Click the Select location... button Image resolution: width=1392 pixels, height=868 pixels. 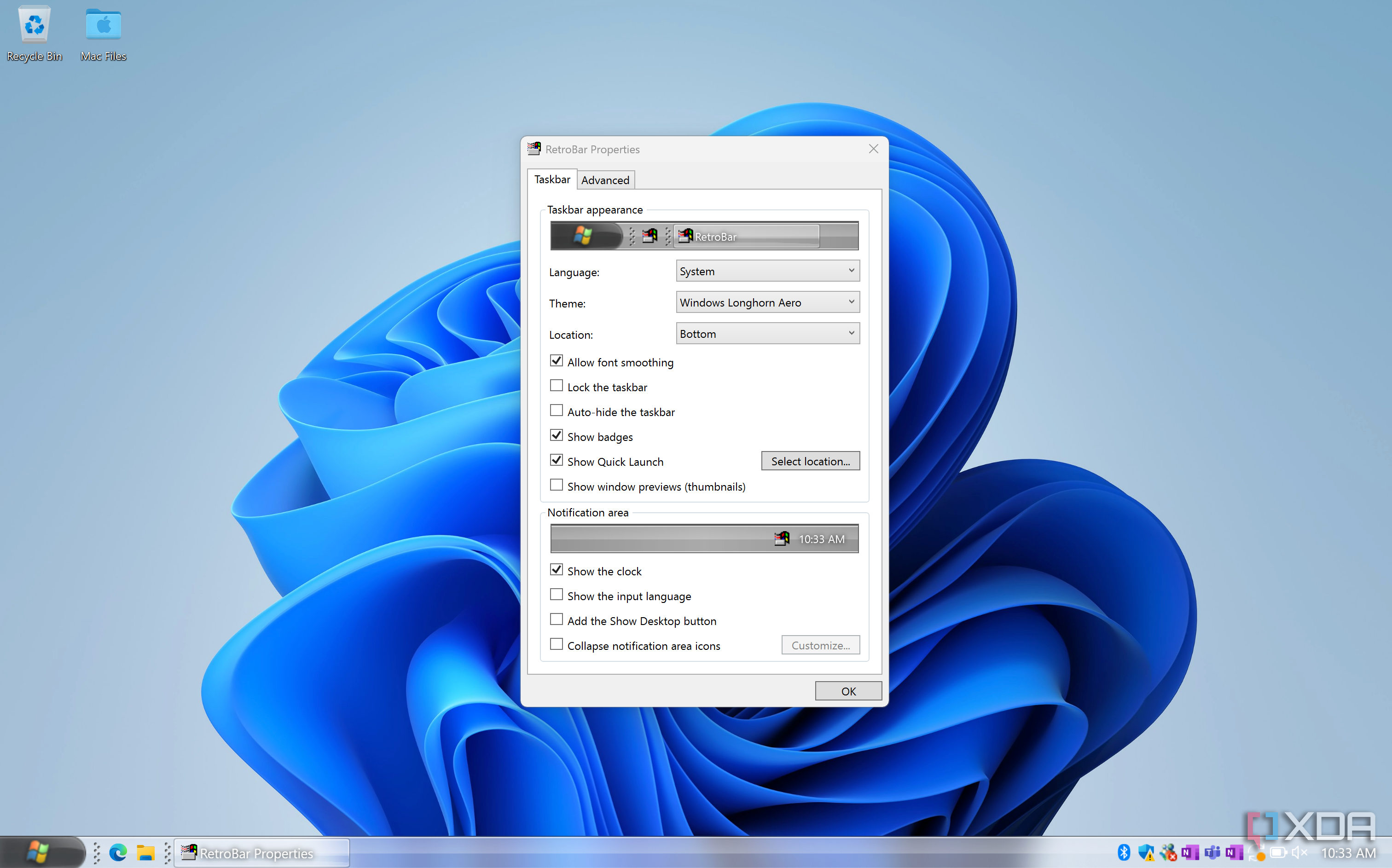(x=810, y=461)
